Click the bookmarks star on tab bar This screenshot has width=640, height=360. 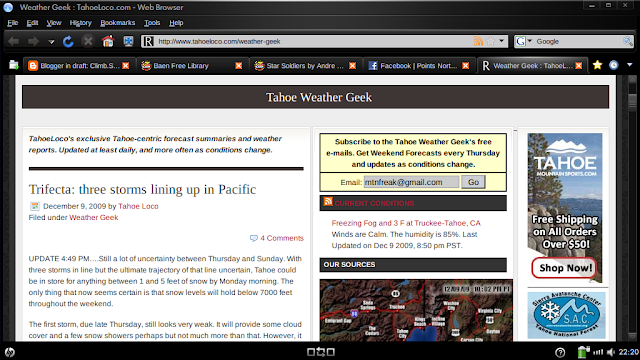[x=597, y=65]
